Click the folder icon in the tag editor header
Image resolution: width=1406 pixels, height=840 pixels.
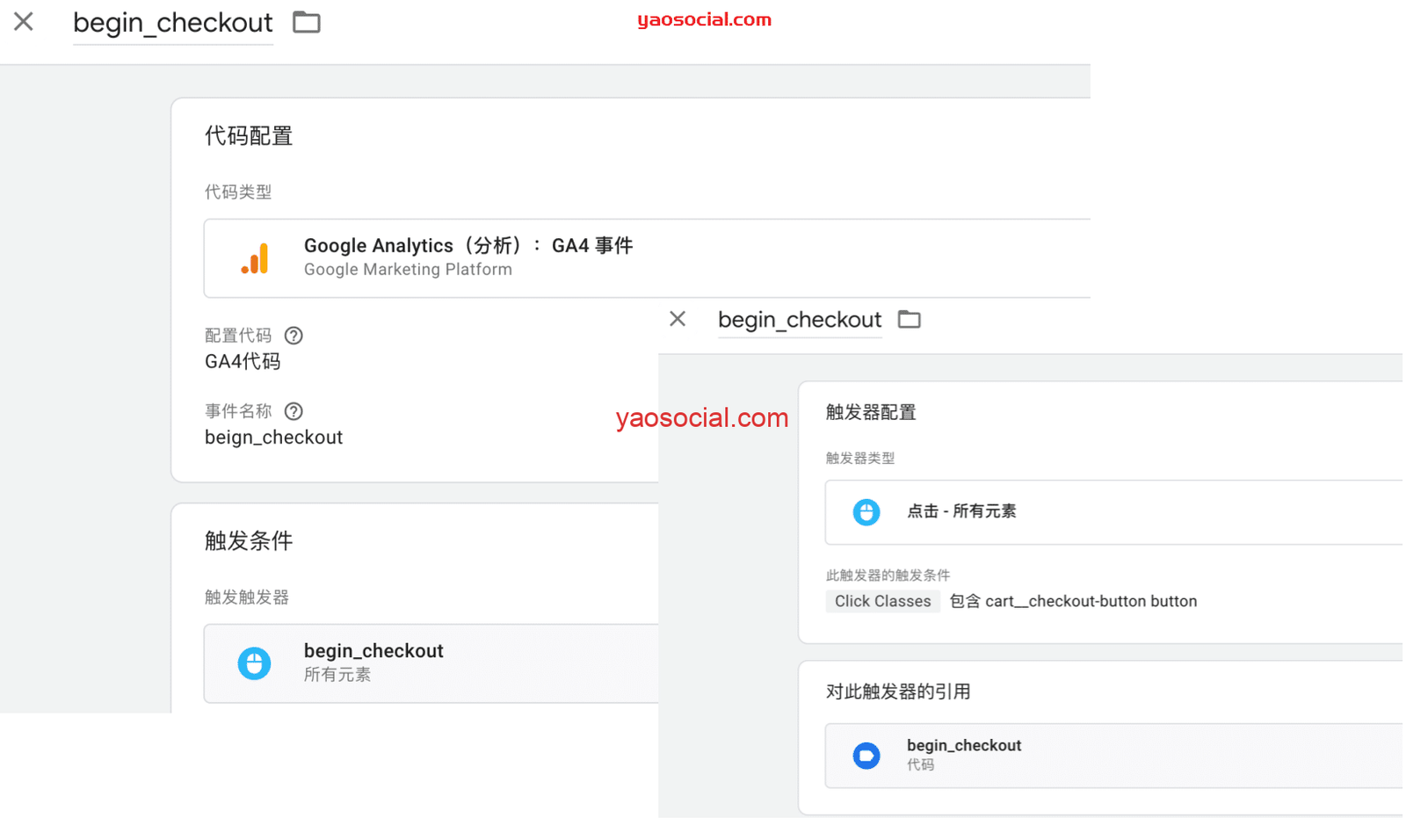[x=306, y=22]
